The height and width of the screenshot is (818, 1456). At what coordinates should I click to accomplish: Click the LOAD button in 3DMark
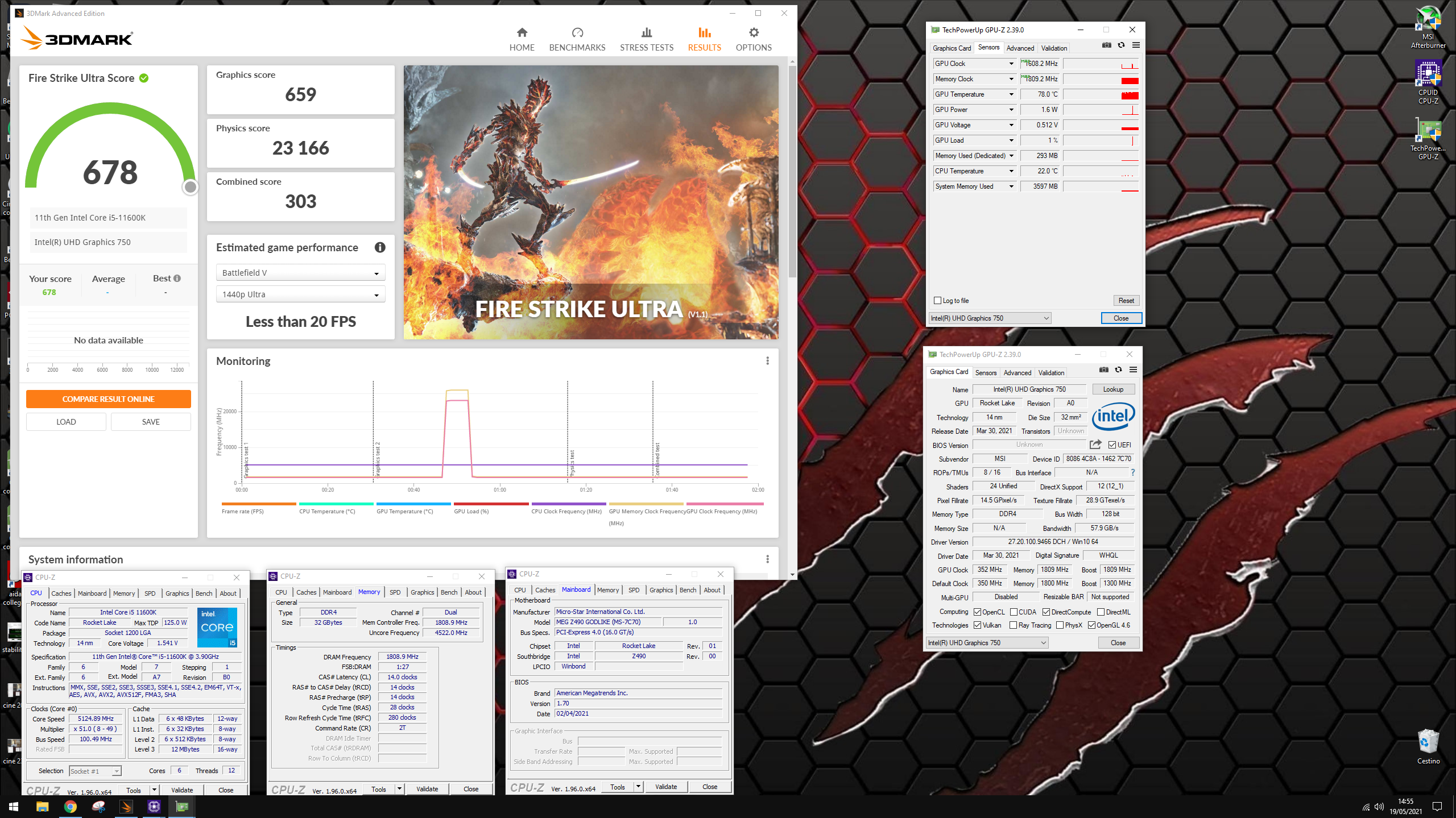(66, 422)
